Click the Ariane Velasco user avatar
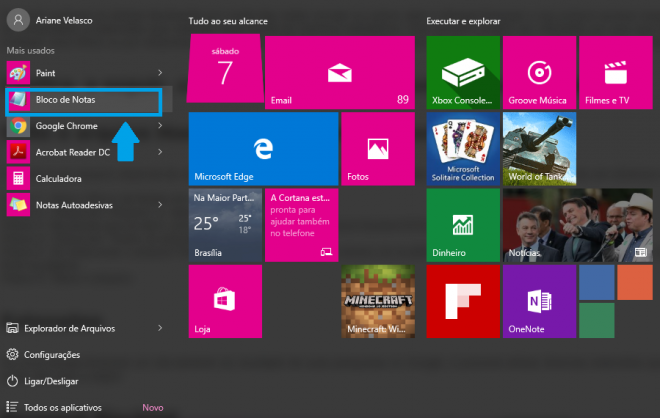 click(18, 20)
